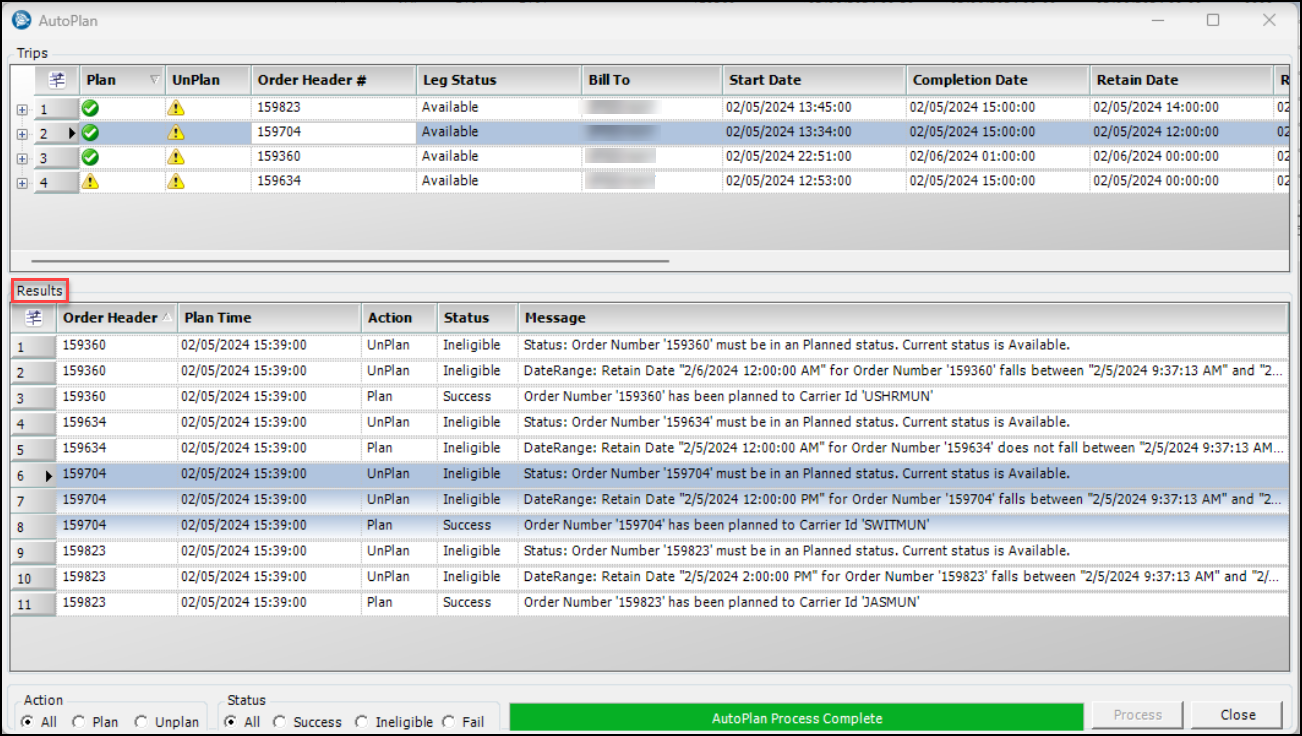
Task: Open Results grid column chooser icon
Action: [34, 318]
